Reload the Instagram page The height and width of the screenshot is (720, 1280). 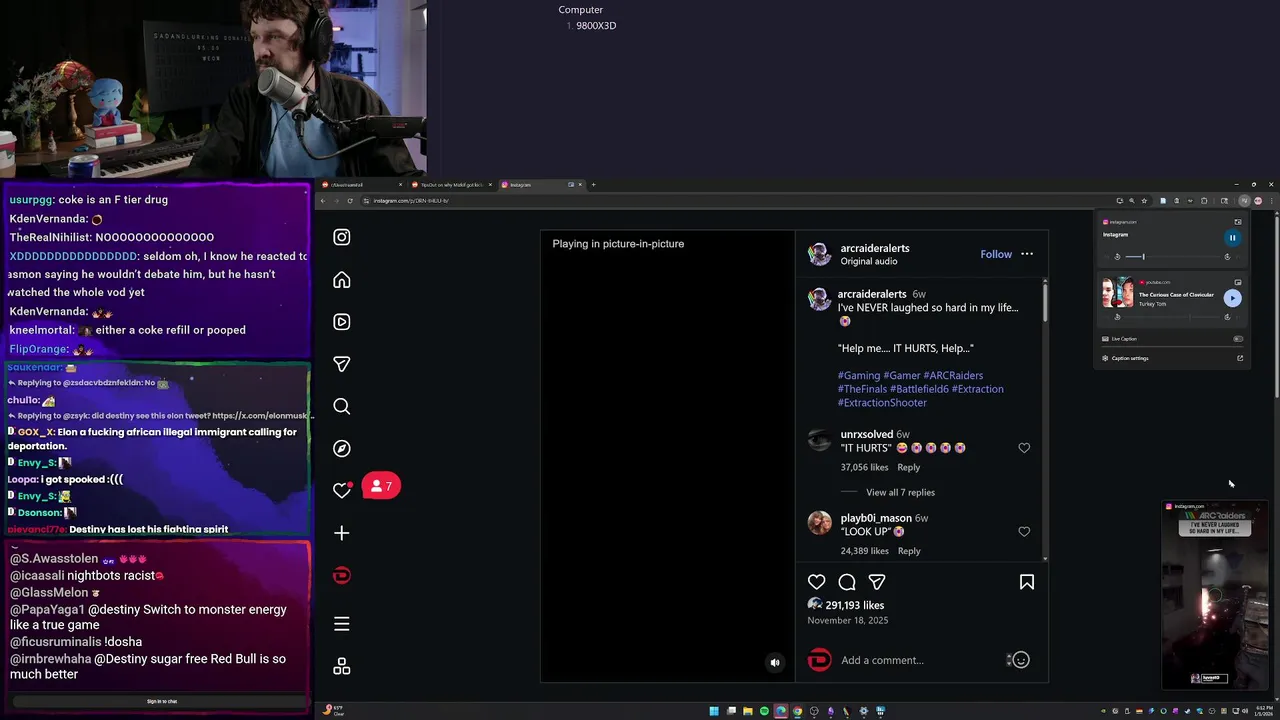click(x=349, y=201)
